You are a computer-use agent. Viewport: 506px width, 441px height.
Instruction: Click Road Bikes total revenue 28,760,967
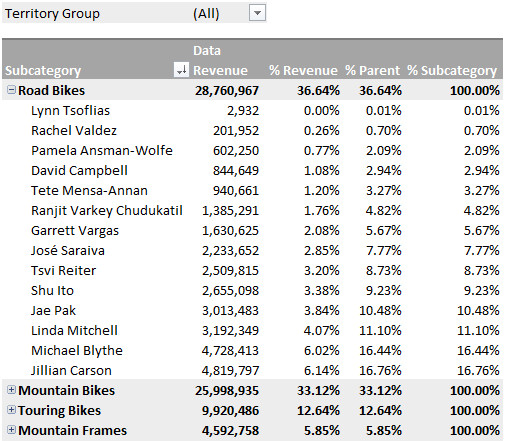(227, 90)
